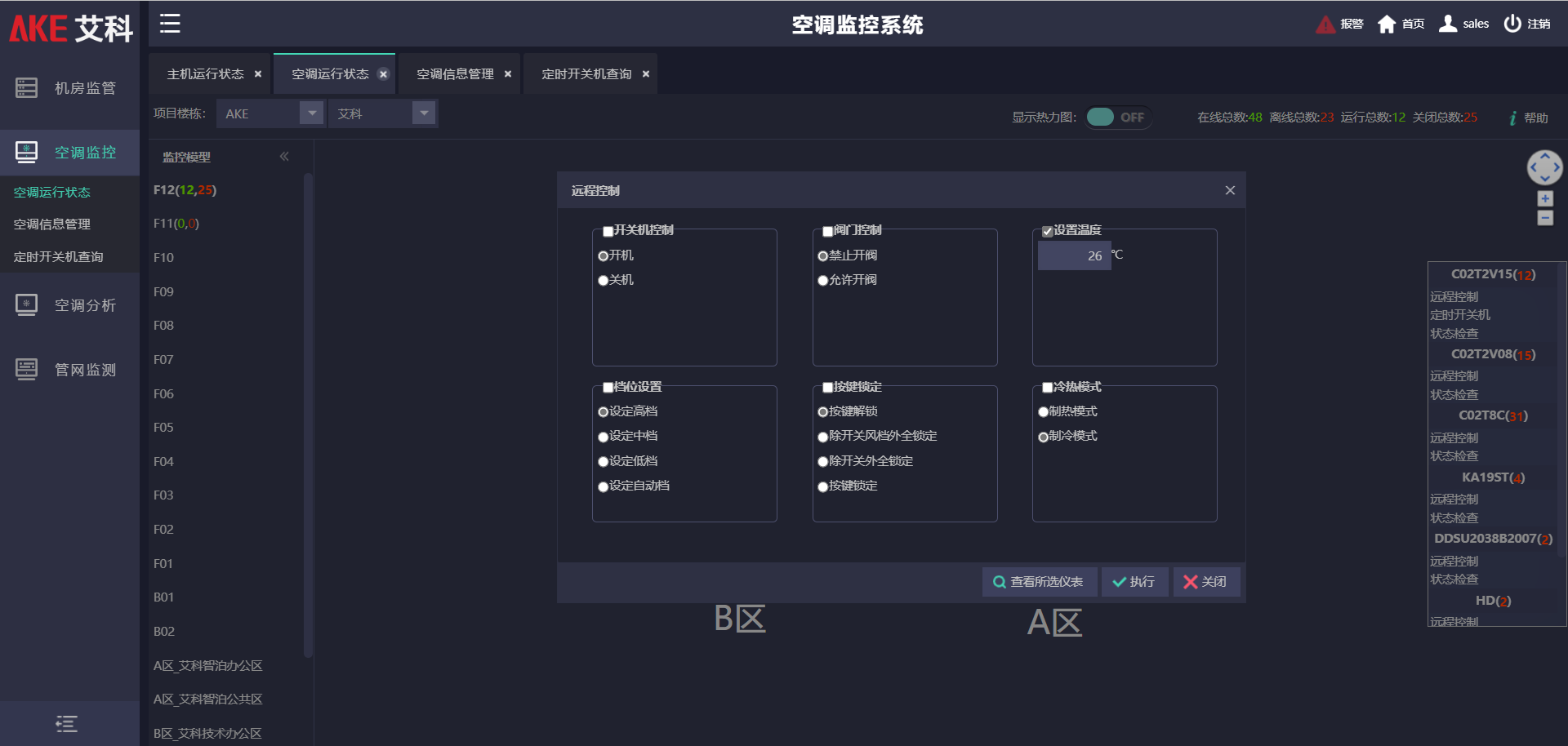Viewport: 1568px width, 746px height.
Task: Zoom out with the minus icon
Action: coord(1544,218)
